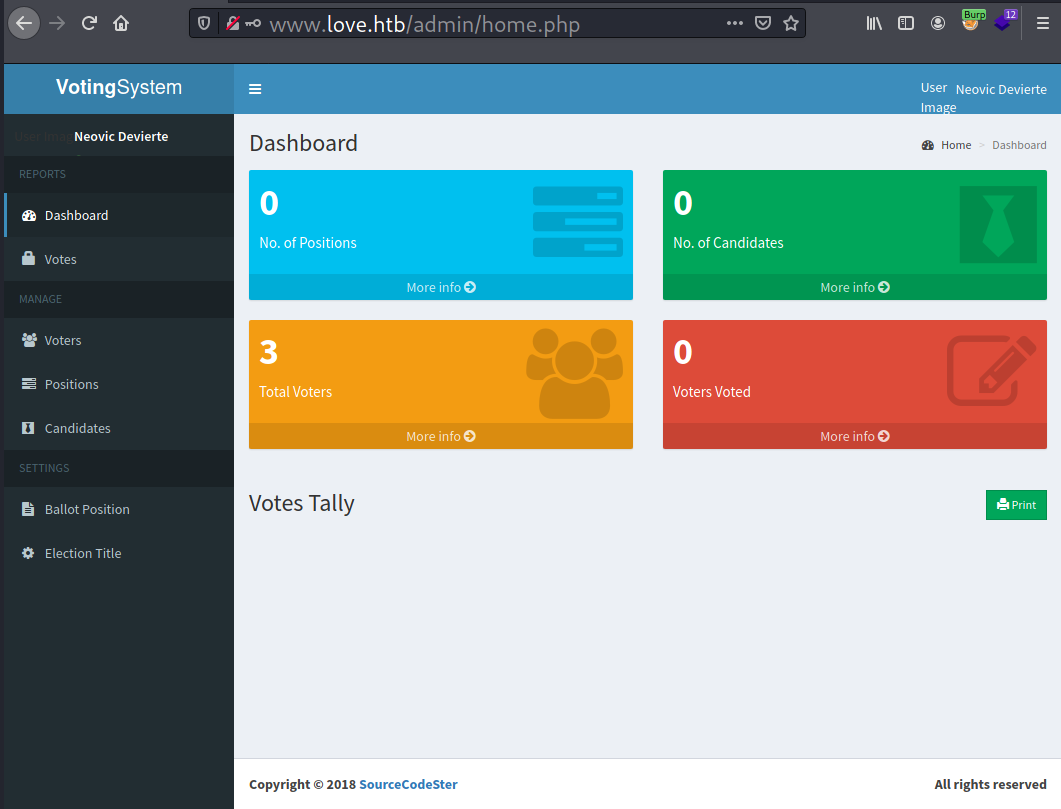Viewport: 1061px width, 809px height.
Task: Open the SourceCodeSter footer link
Action: click(x=408, y=784)
